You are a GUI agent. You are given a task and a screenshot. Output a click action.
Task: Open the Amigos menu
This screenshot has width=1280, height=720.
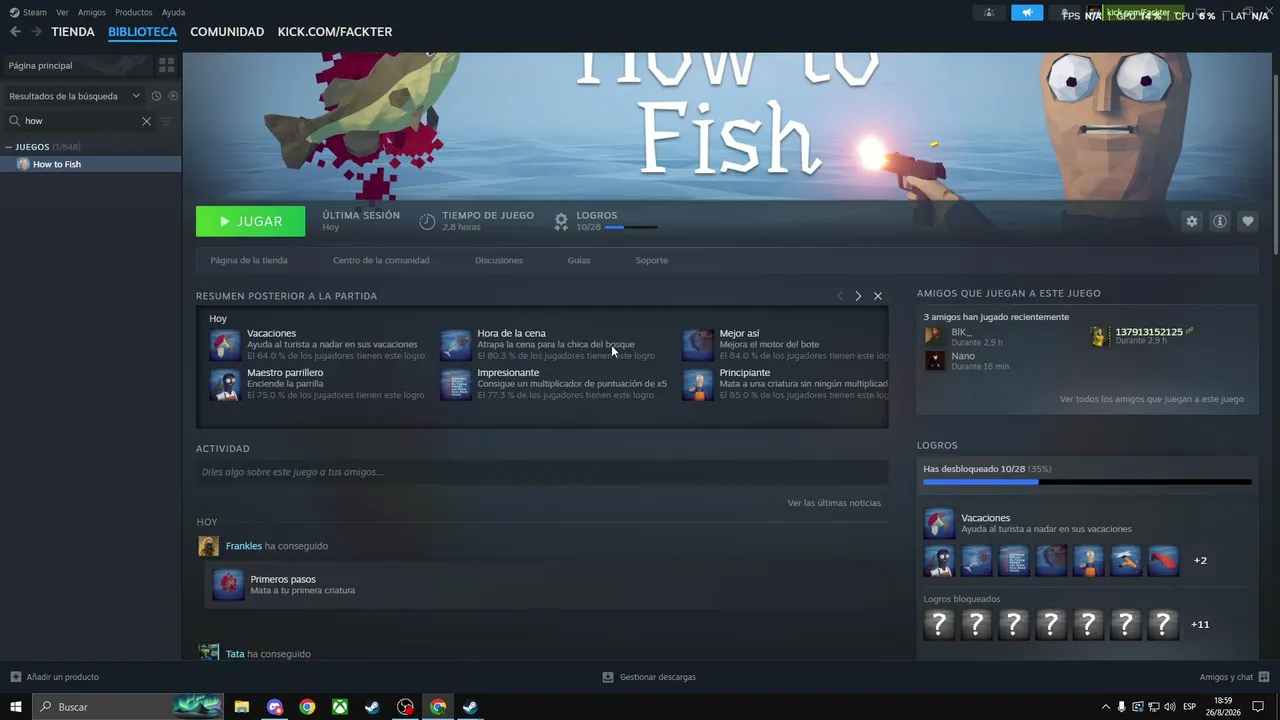[92, 13]
